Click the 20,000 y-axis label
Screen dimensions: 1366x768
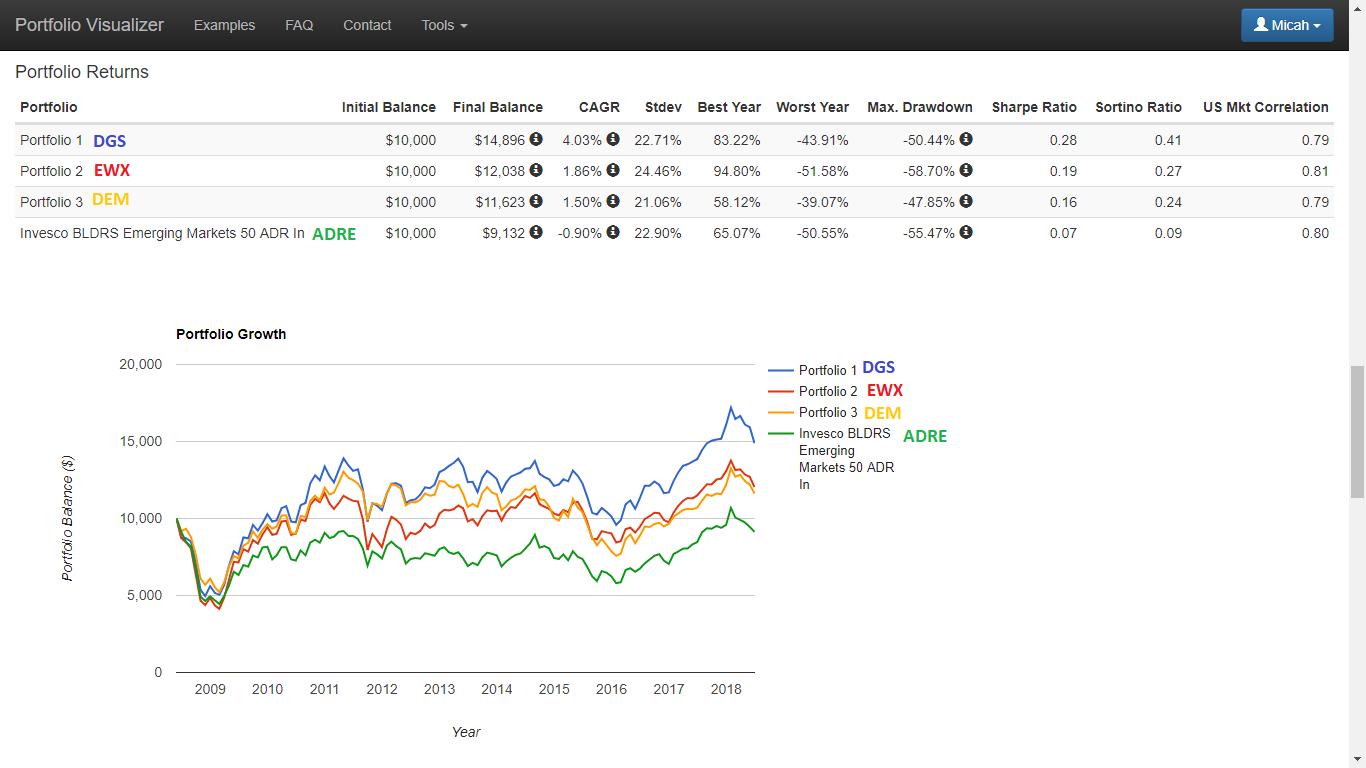141,364
